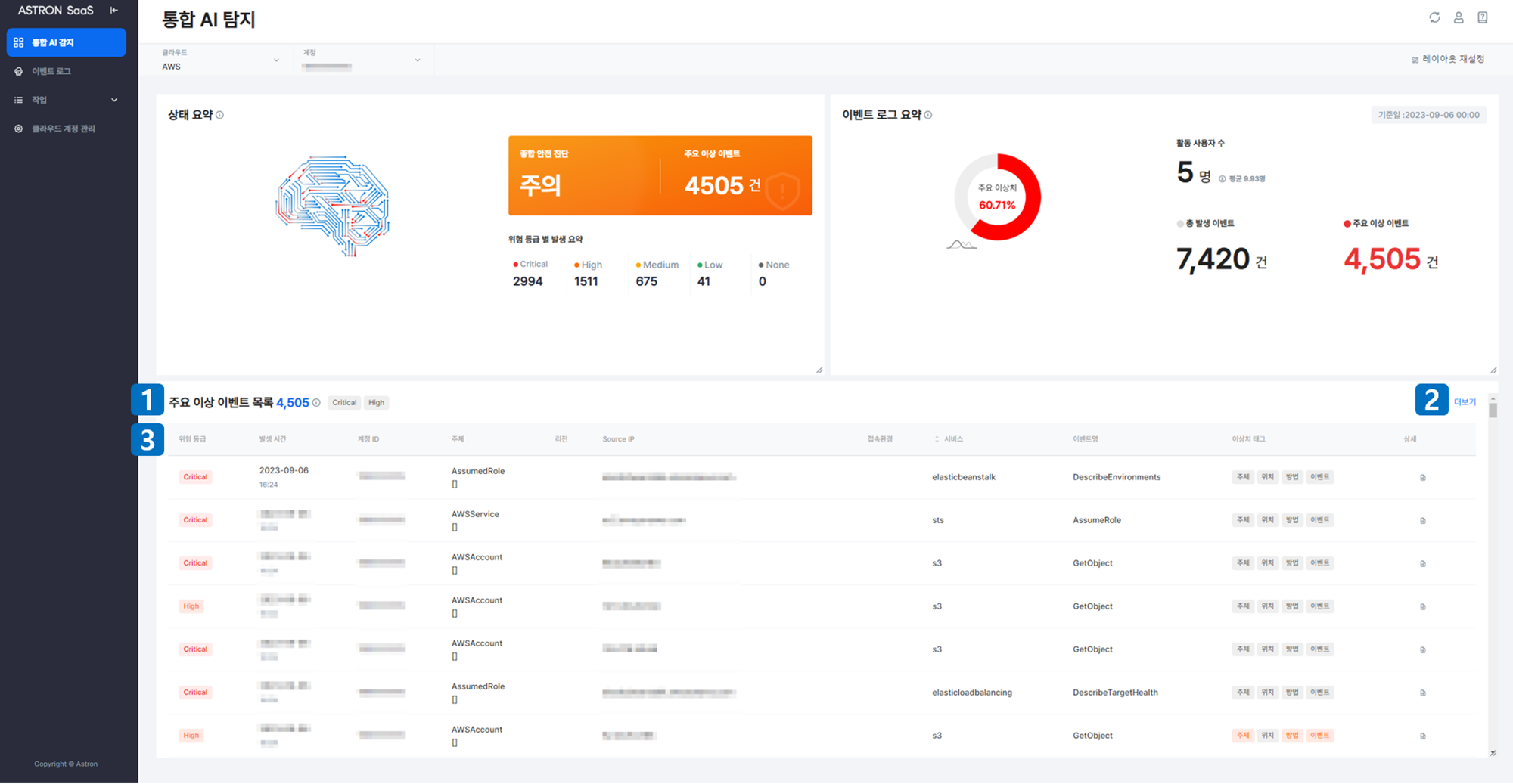
Task: Select 주체 tag on first Critical row
Action: (1243, 477)
